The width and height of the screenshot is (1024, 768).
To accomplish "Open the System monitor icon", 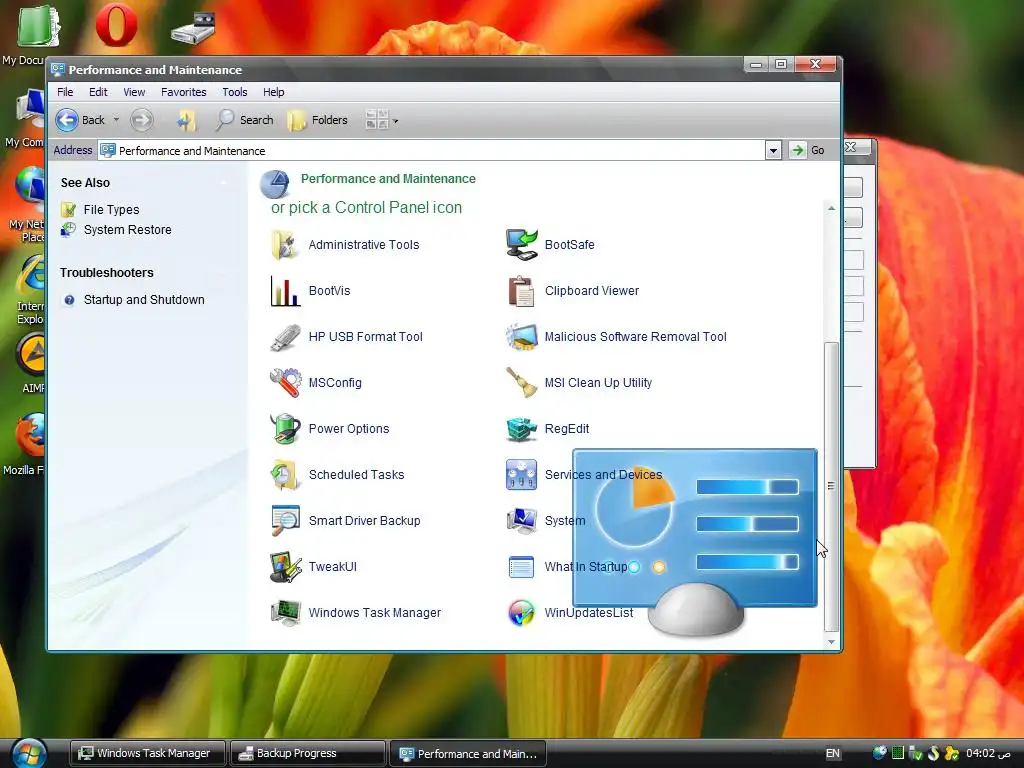I will pos(521,520).
